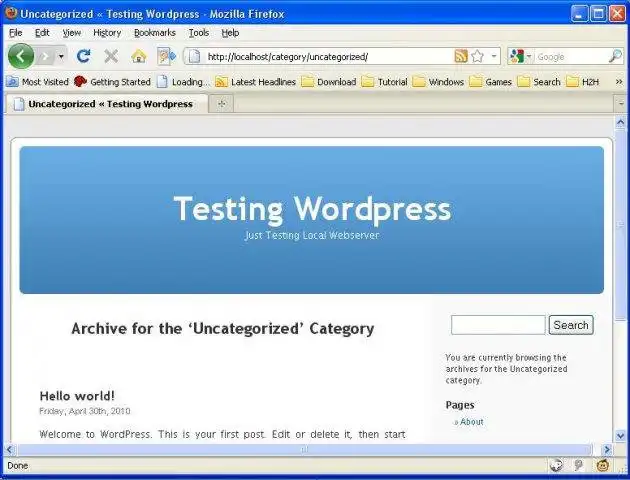630x480 pixels.
Task: Click the first status bar add-on icon
Action: tap(556, 466)
